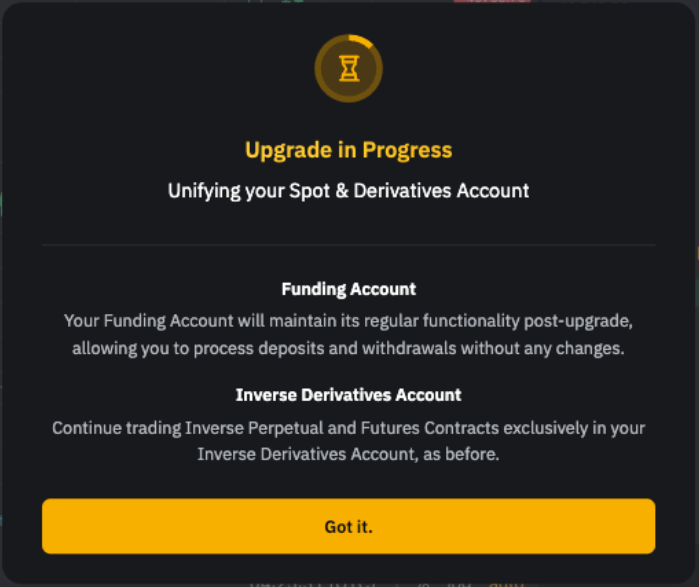
Task: Click the Funding Account heading
Action: [x=349, y=289]
